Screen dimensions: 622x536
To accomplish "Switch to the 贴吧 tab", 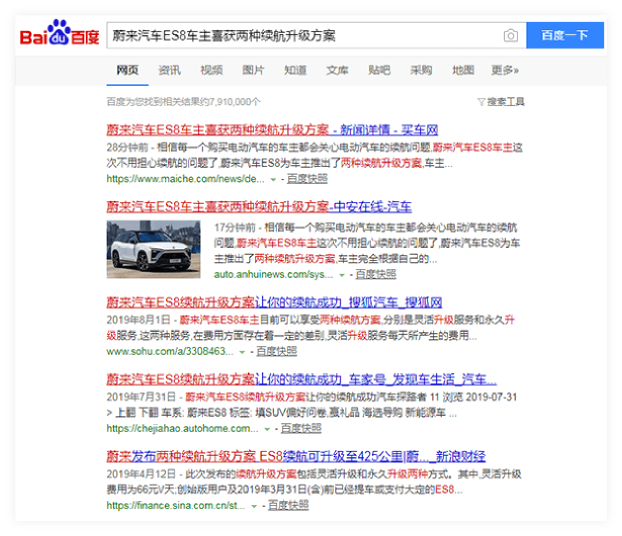I will pyautogui.click(x=379, y=70).
